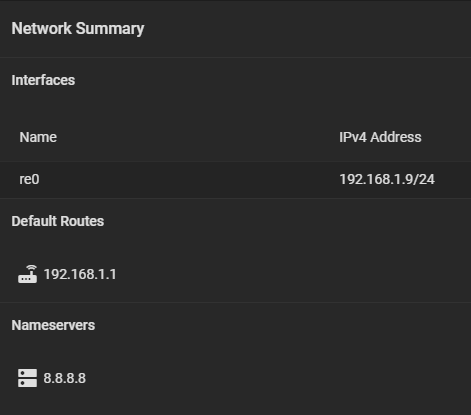Sort by the Name column header

(x=38, y=137)
